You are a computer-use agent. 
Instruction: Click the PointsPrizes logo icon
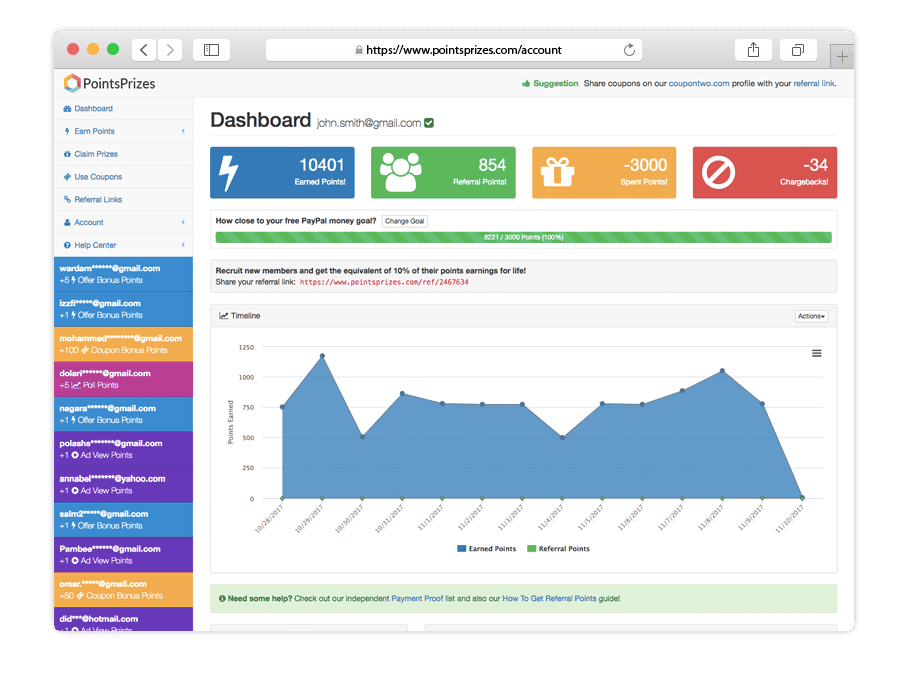click(x=72, y=83)
